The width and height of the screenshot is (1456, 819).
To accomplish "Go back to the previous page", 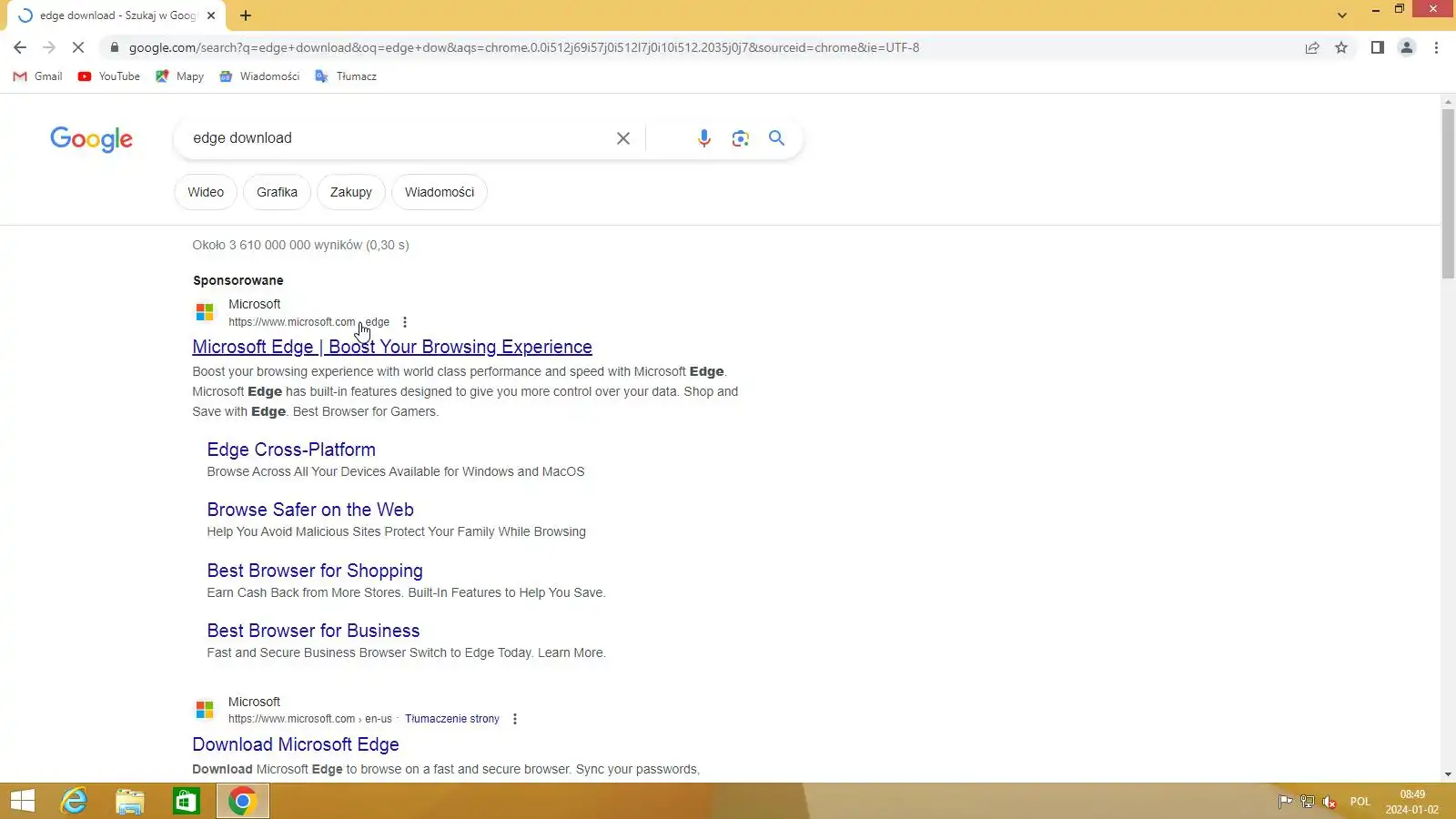I will (20, 47).
